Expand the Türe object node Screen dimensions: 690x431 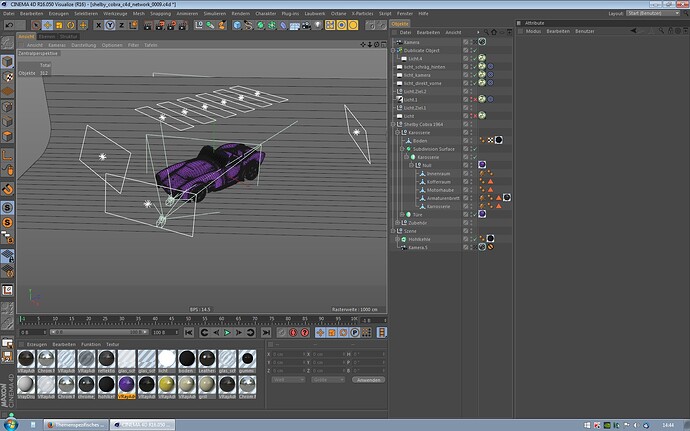tap(402, 214)
